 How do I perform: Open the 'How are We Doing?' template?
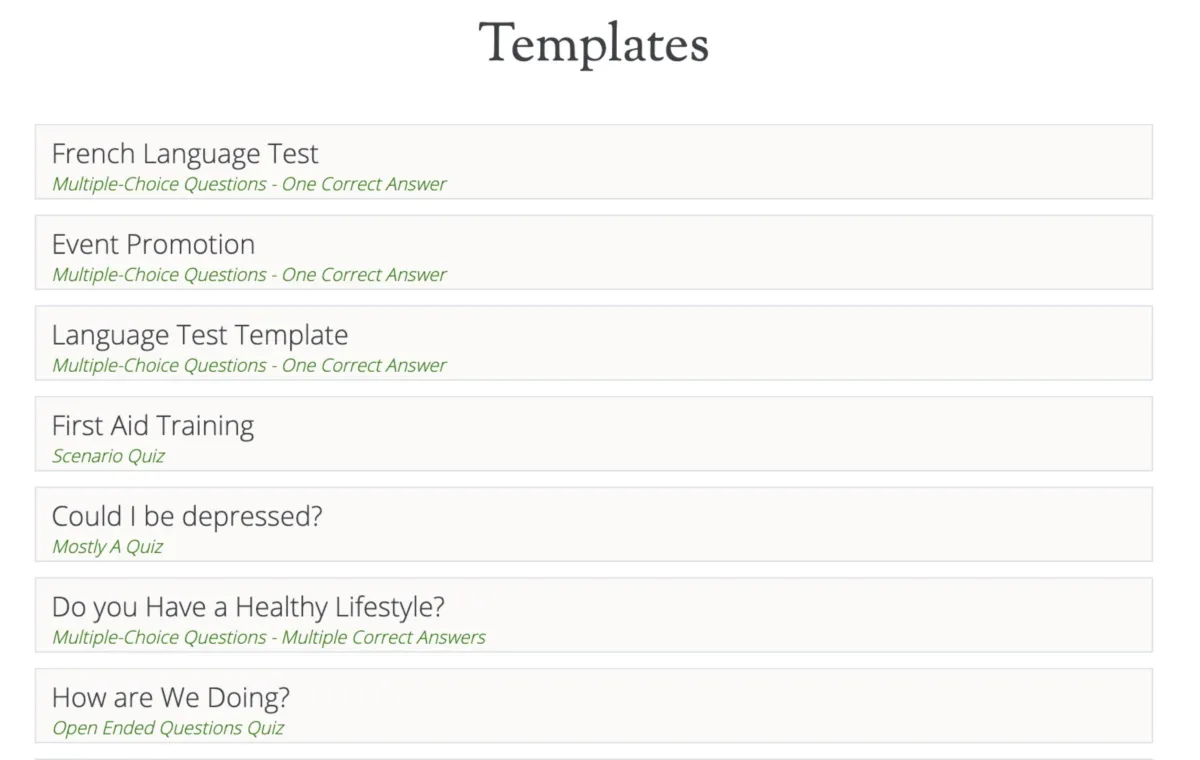[x=171, y=698]
